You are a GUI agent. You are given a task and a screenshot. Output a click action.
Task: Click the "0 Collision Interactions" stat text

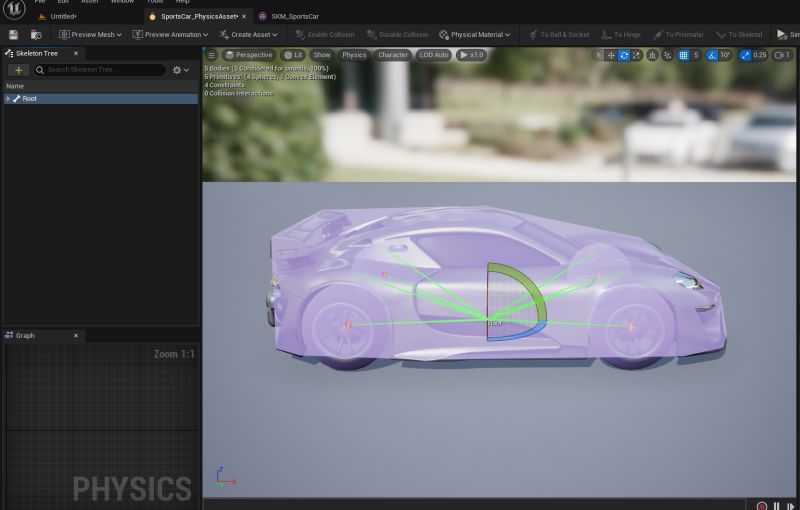(x=239, y=93)
